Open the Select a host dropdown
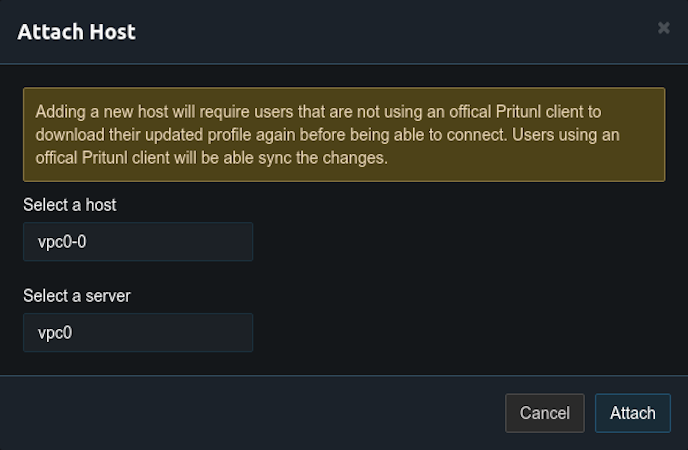Screen dimensions: 688x450 point(138,241)
